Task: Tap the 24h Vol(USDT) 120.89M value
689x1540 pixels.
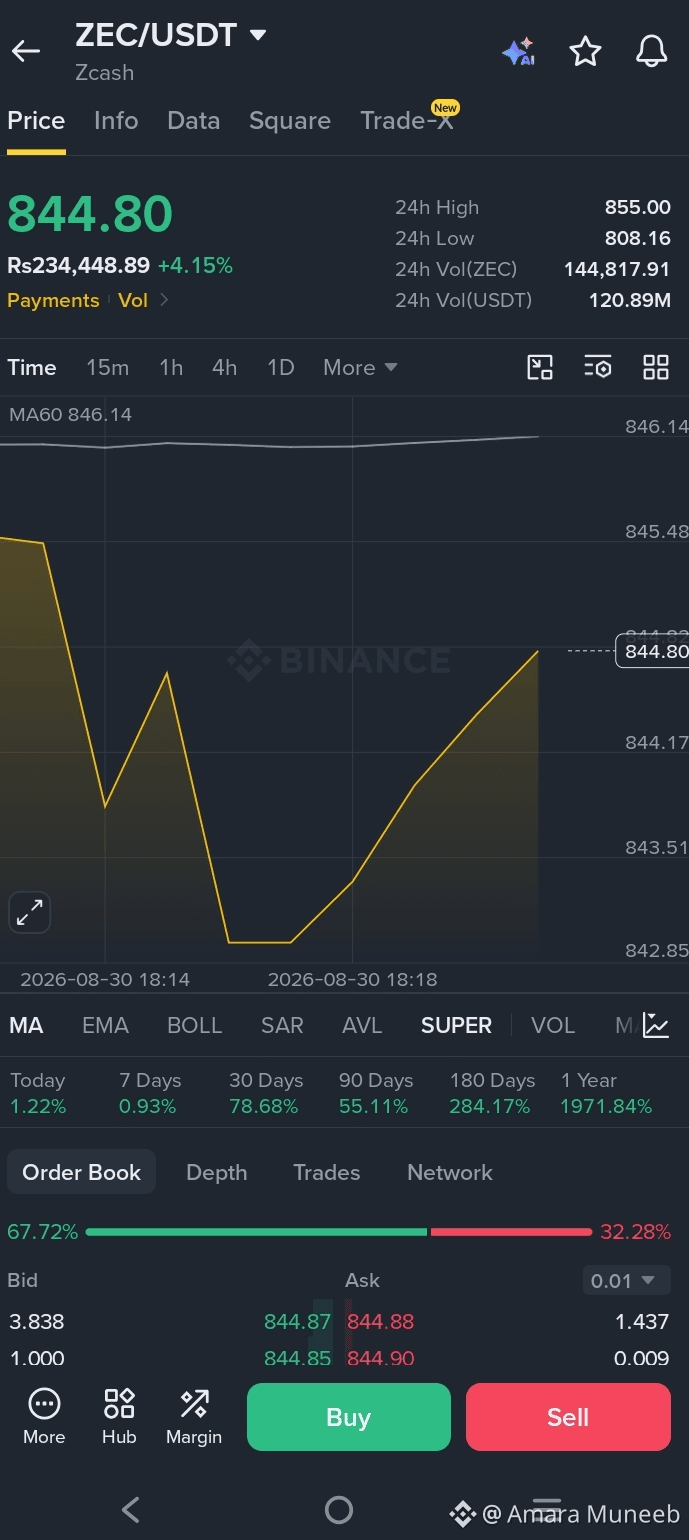Action: (630, 300)
